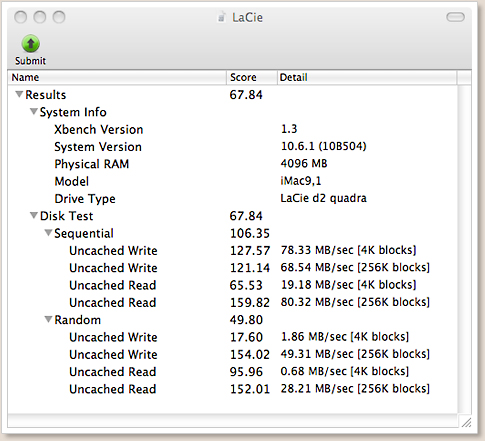
Task: Click the Xbench version detail '1.3'
Action: [289, 129]
